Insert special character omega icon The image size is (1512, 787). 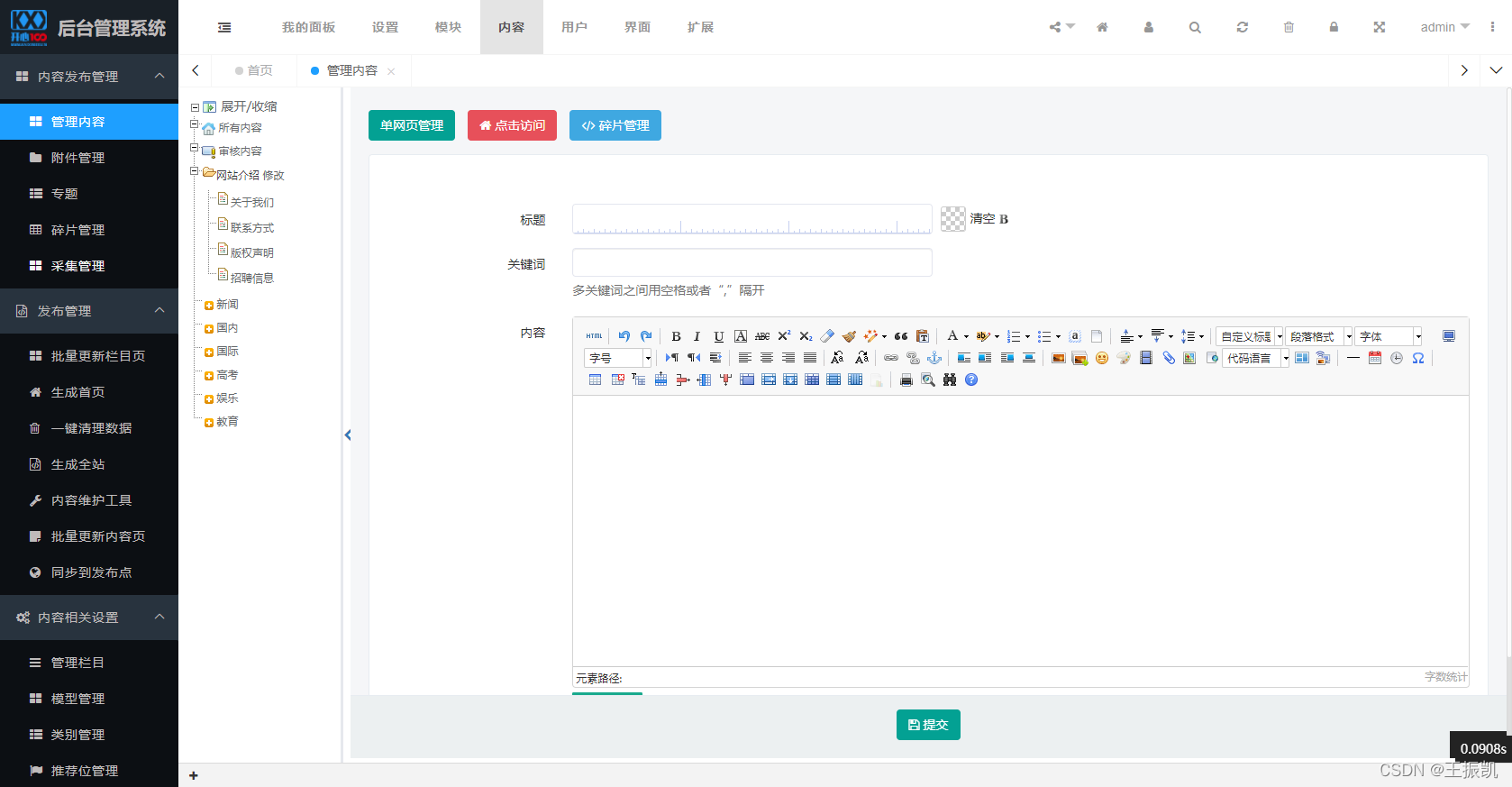click(x=1418, y=358)
